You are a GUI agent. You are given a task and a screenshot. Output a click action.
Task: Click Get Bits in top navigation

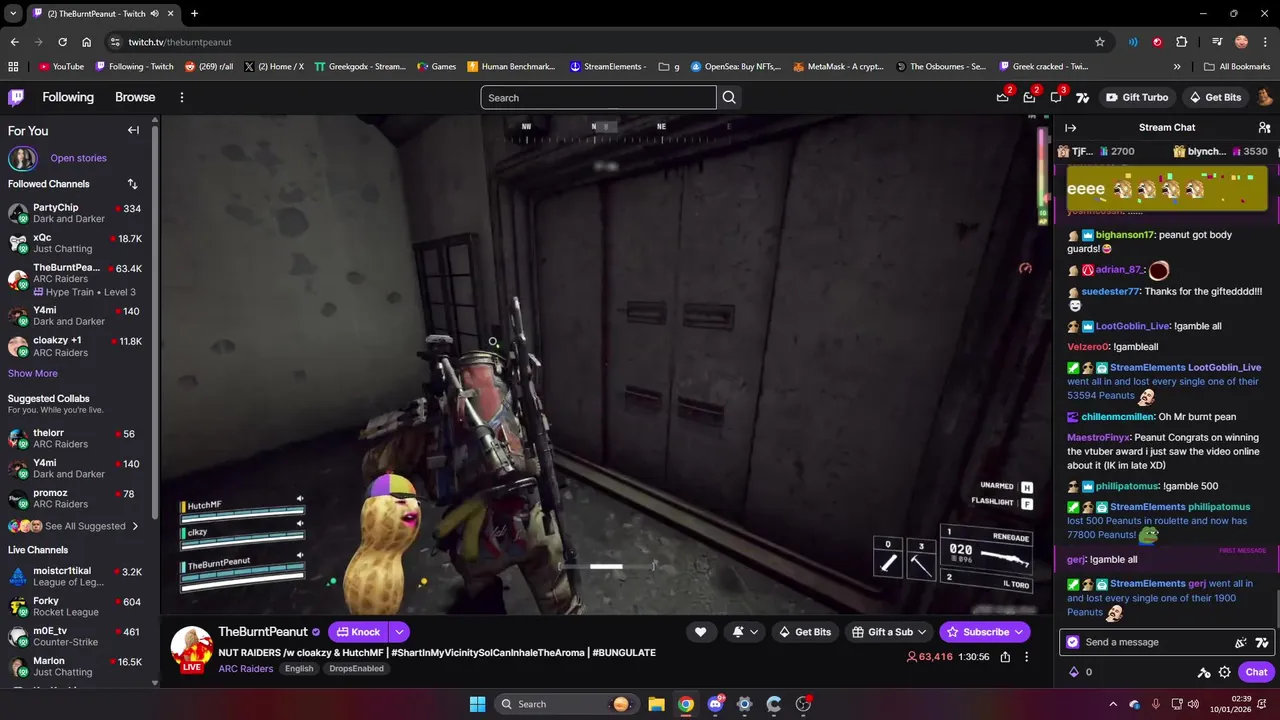tap(1215, 97)
